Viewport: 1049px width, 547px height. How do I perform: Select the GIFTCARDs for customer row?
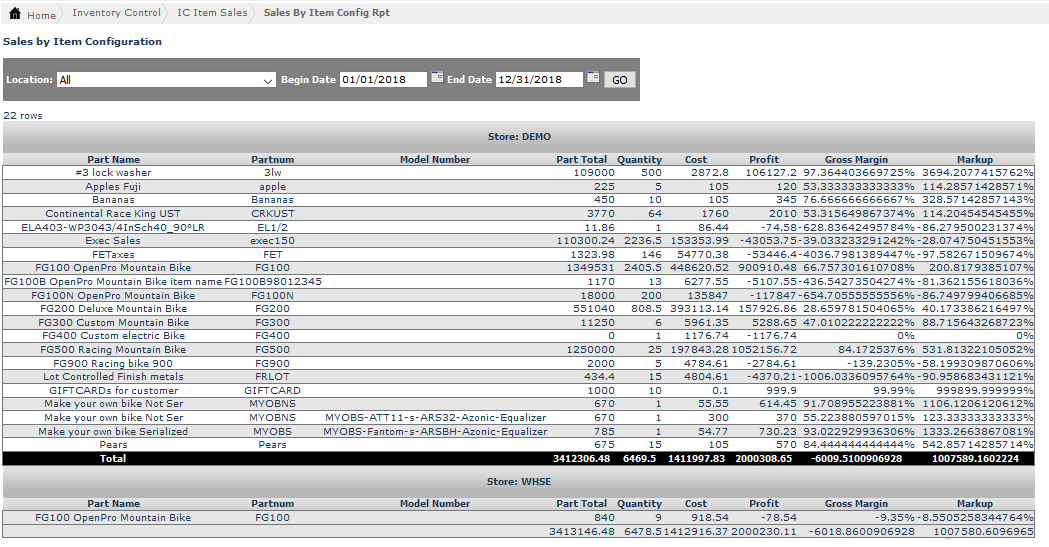(x=113, y=391)
